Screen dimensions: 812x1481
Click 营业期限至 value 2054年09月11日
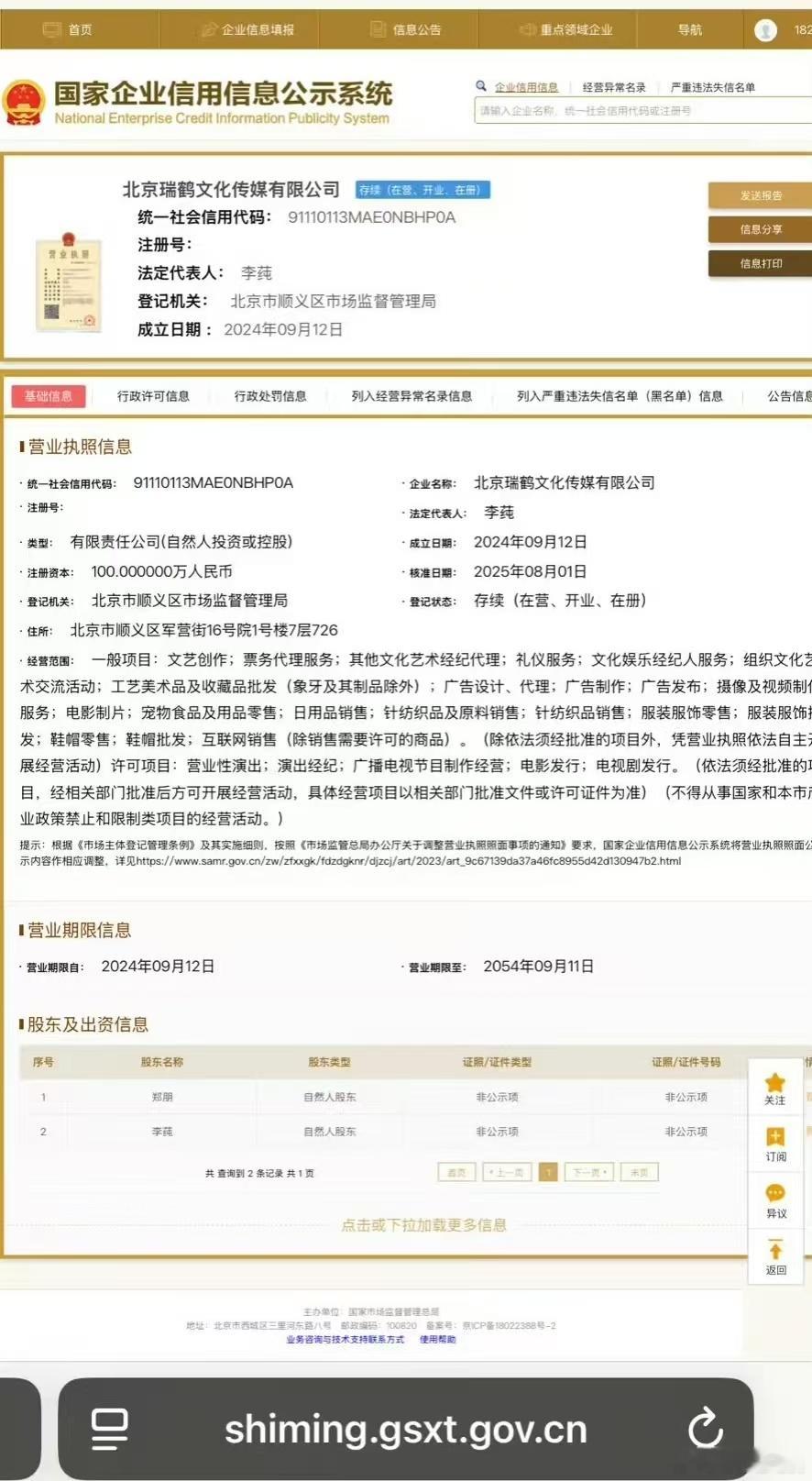pyautogui.click(x=539, y=966)
